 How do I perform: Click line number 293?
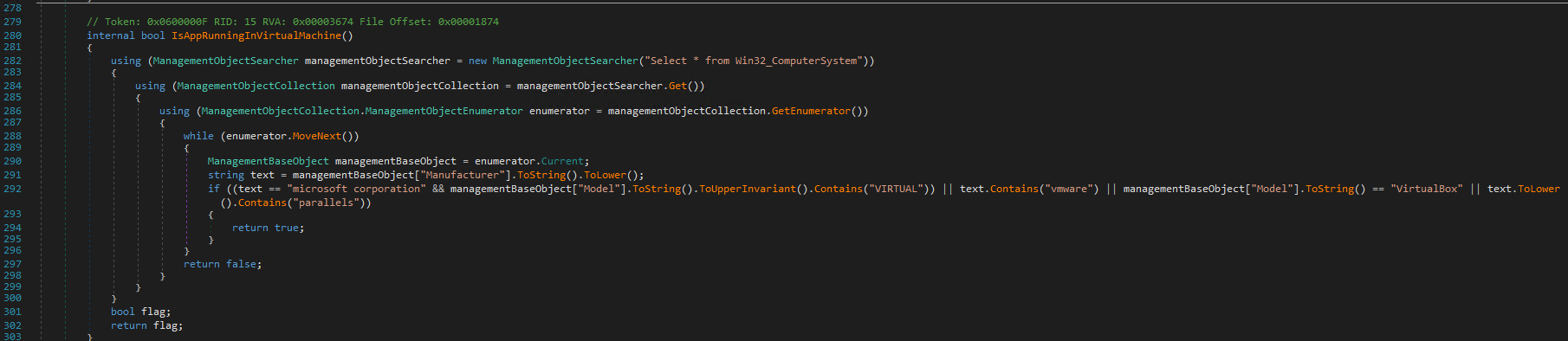click(12, 214)
